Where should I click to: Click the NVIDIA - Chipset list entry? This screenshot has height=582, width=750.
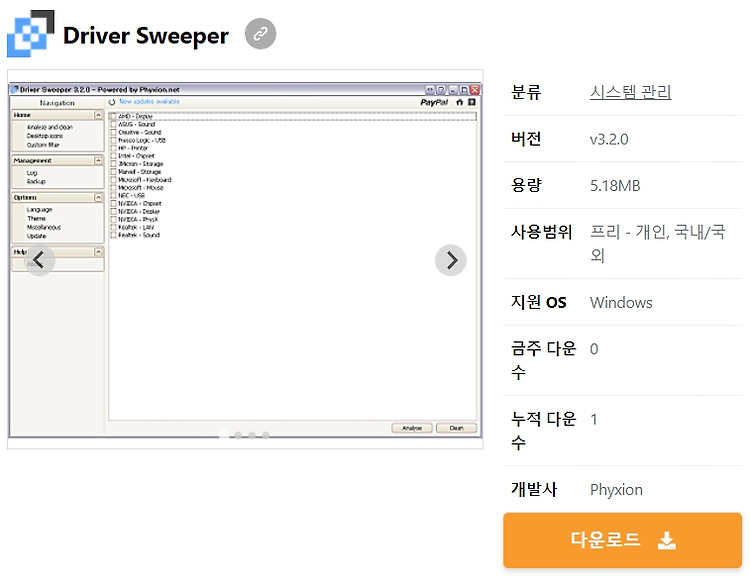[x=140, y=204]
